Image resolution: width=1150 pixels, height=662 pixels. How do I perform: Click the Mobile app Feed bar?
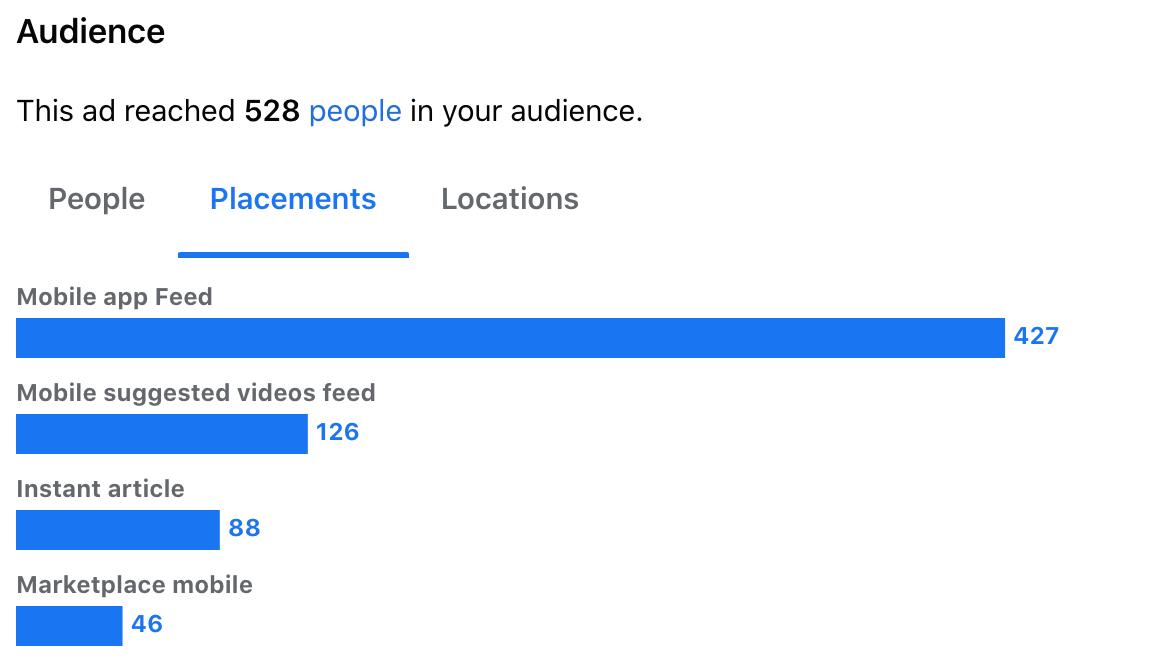(510, 338)
